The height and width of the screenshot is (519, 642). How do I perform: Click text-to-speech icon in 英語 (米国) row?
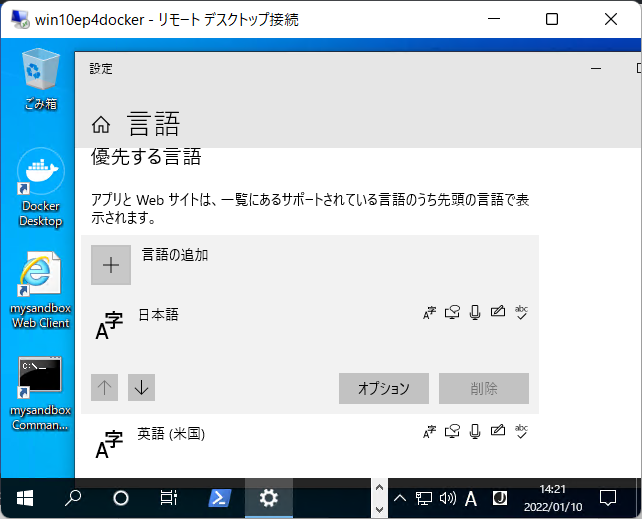[x=452, y=431]
